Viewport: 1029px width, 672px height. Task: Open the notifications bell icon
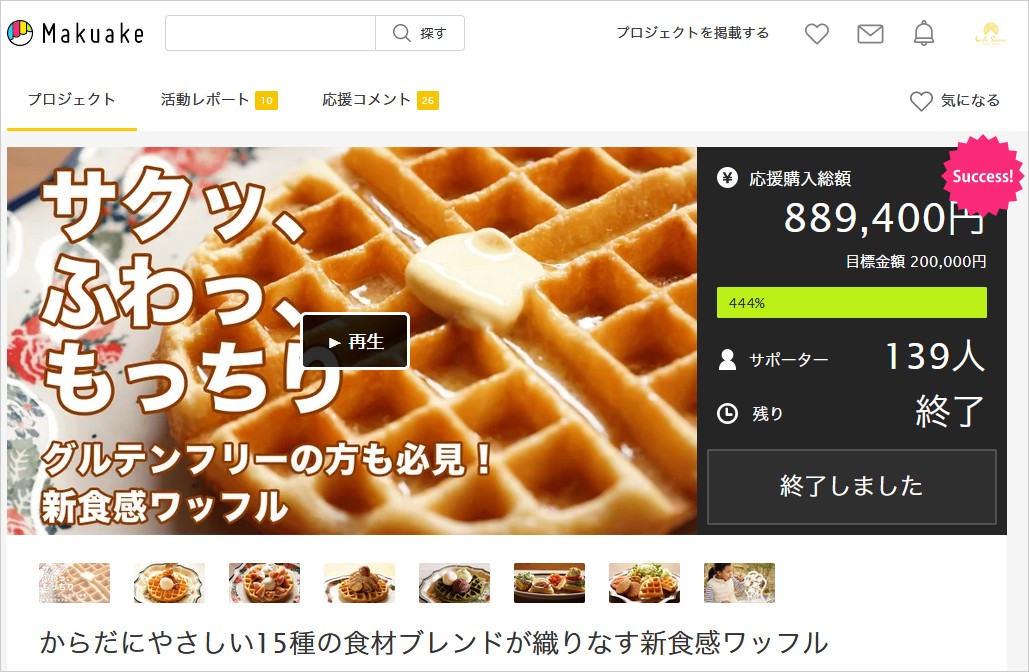(x=924, y=33)
